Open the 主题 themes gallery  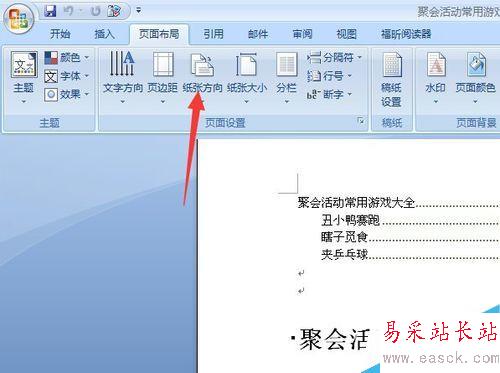point(24,77)
